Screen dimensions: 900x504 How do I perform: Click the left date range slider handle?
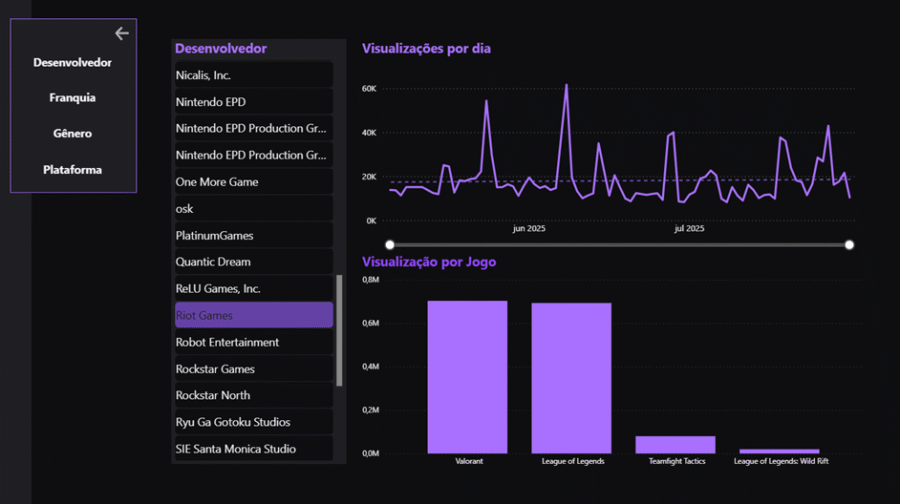(x=390, y=244)
